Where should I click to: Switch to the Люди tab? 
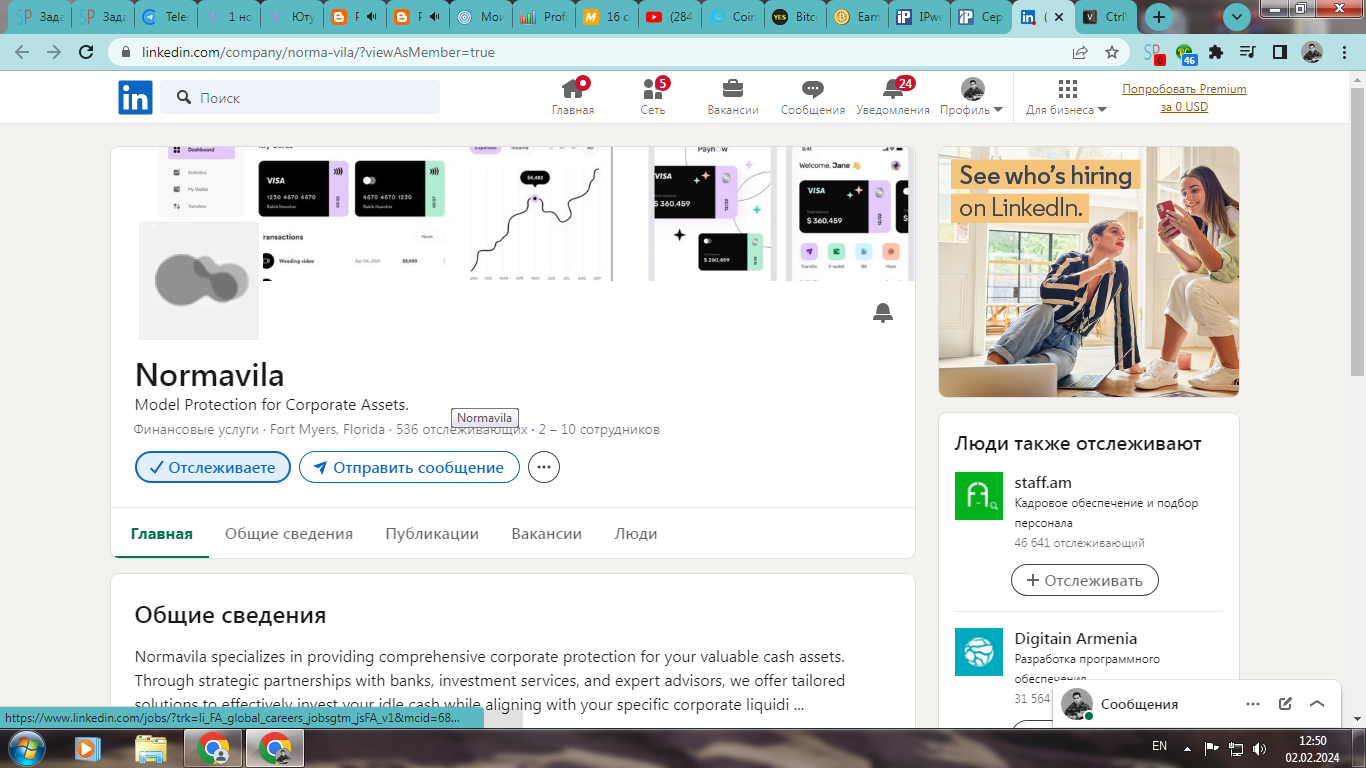coord(636,534)
